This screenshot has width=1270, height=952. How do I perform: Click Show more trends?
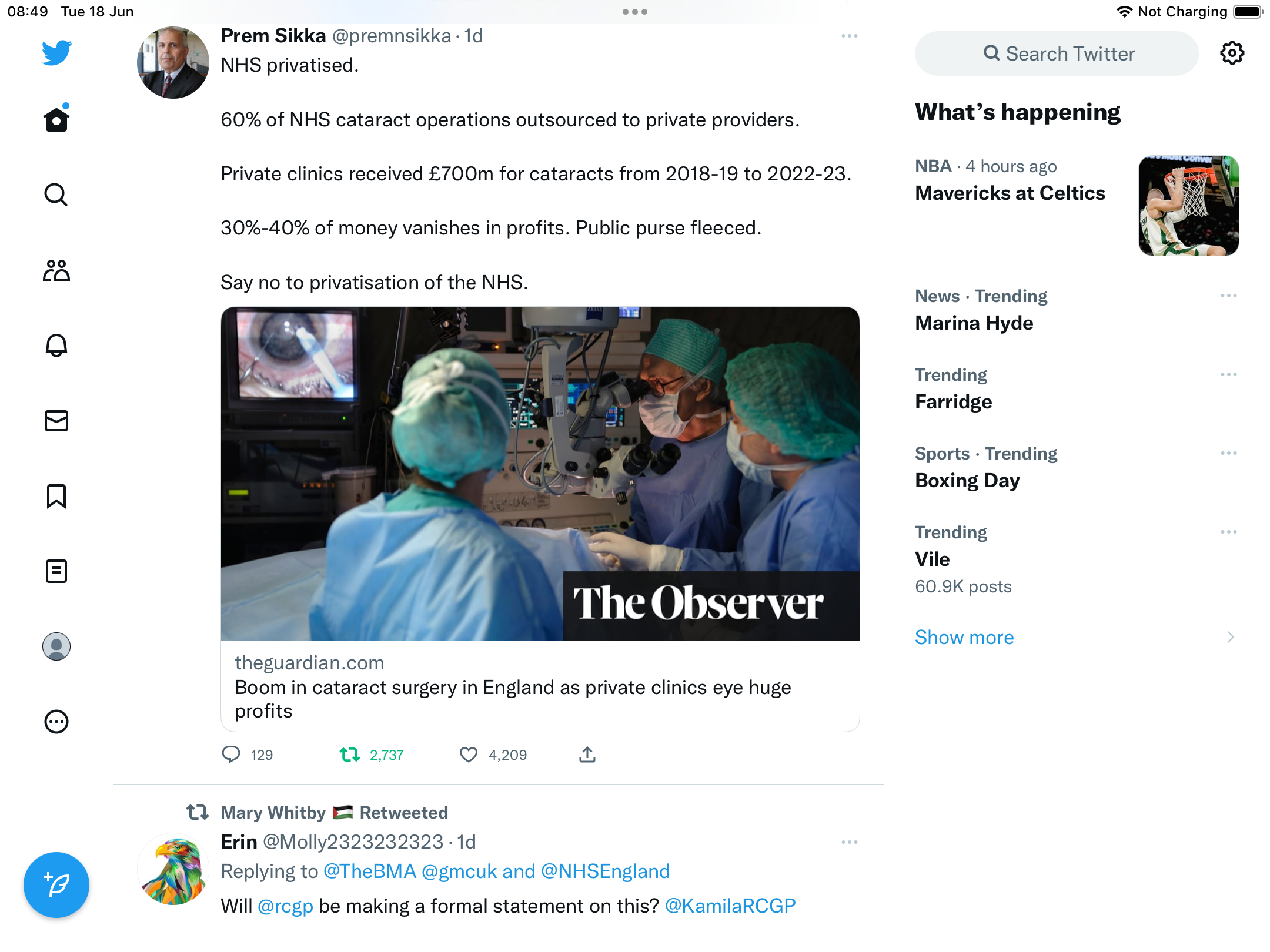tap(964, 638)
